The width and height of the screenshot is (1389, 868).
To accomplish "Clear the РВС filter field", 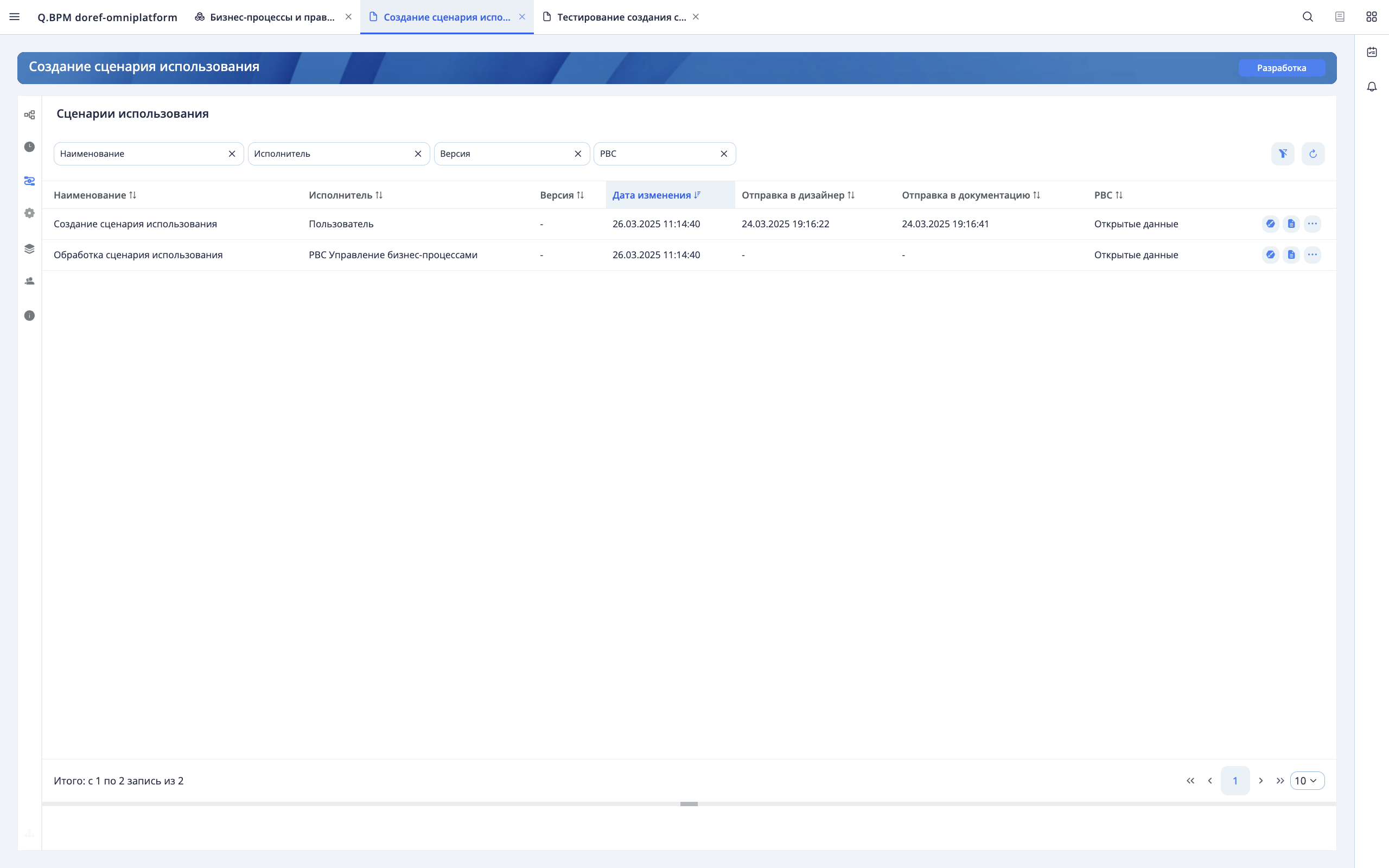I will coord(724,154).
